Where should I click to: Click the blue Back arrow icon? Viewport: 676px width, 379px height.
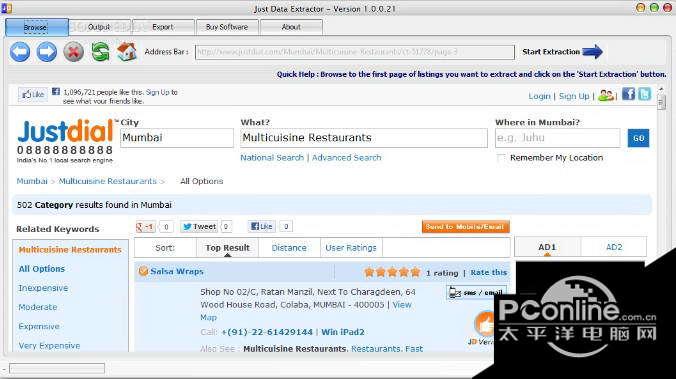click(20, 52)
